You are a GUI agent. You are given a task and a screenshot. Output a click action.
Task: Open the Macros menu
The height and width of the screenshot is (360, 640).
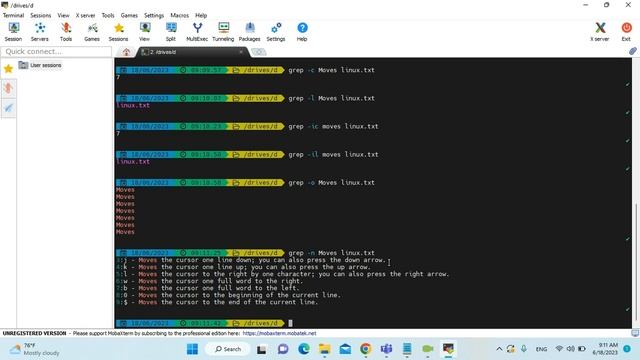(x=180, y=15)
